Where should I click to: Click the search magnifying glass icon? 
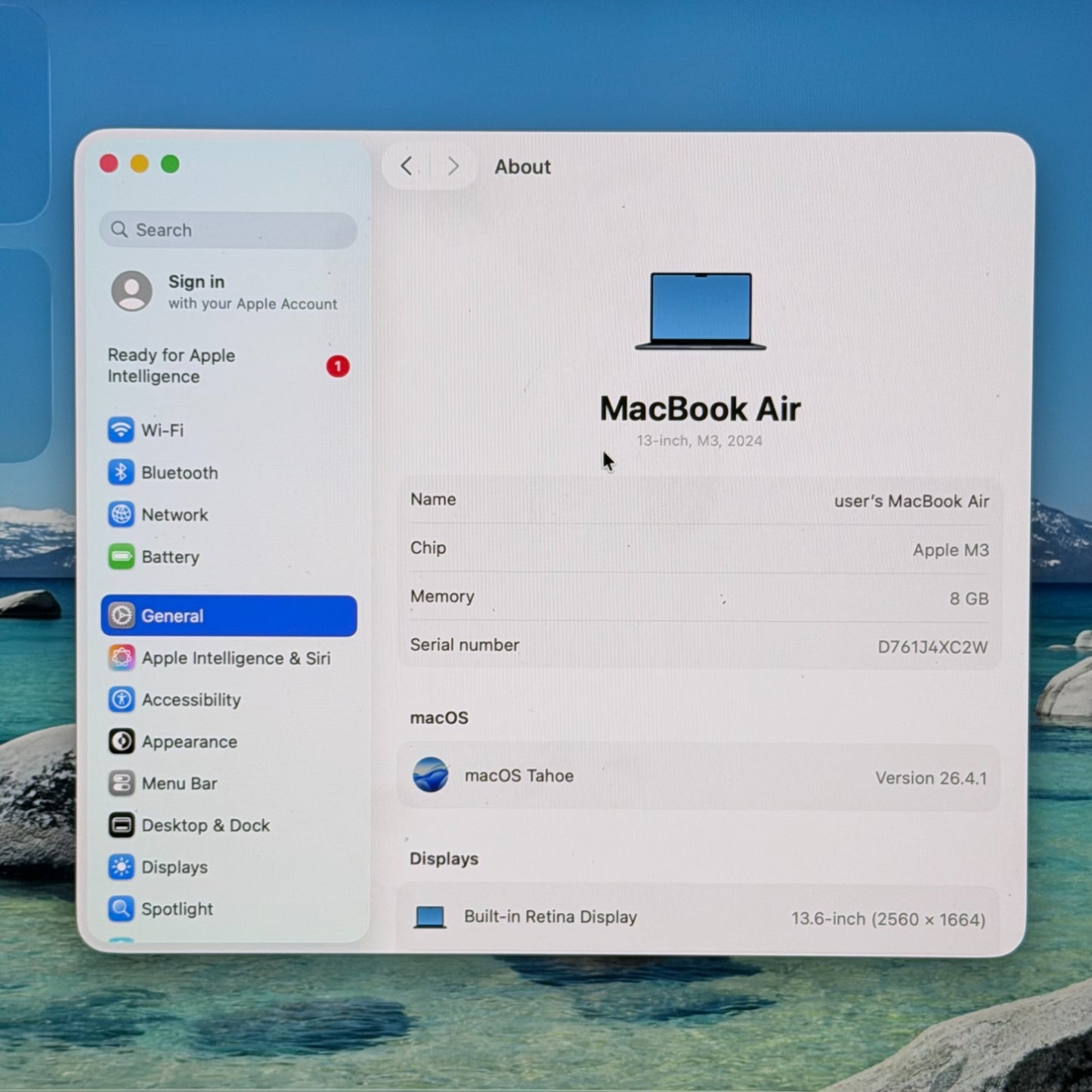[x=119, y=230]
